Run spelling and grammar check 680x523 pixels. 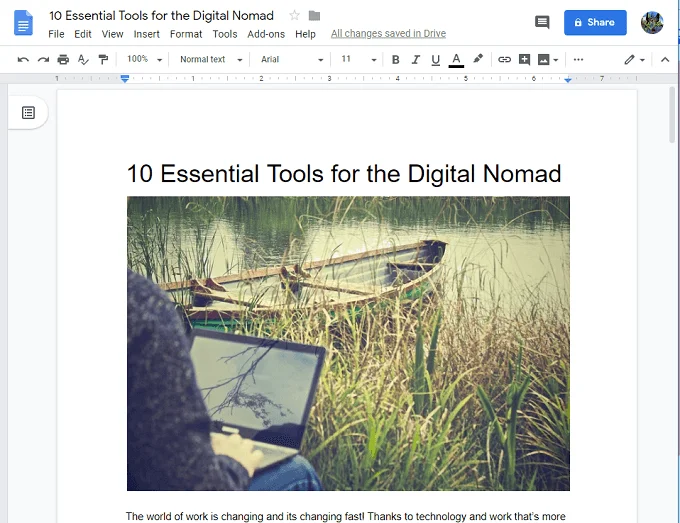click(83, 59)
